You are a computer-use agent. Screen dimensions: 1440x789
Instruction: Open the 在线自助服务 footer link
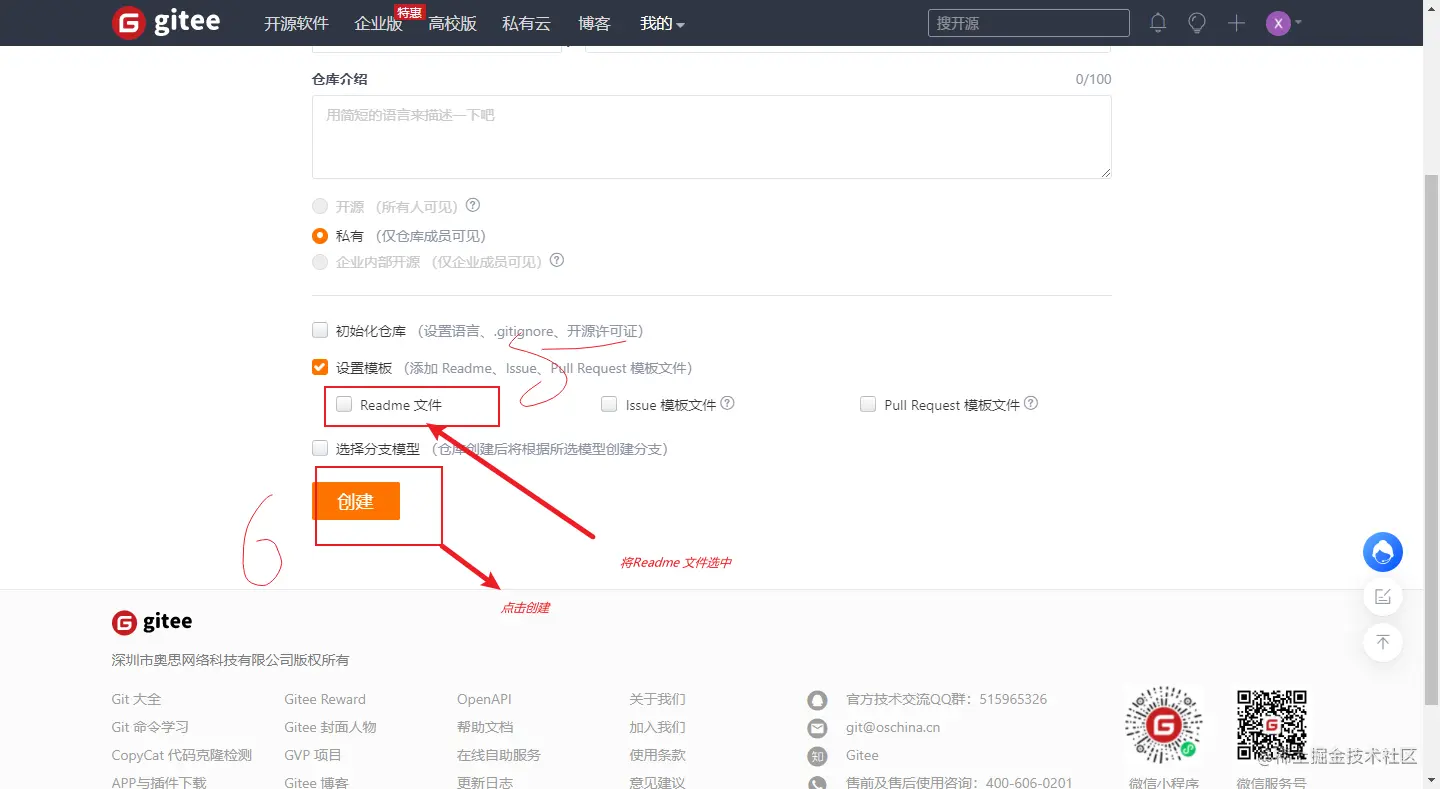pyautogui.click(x=499, y=755)
